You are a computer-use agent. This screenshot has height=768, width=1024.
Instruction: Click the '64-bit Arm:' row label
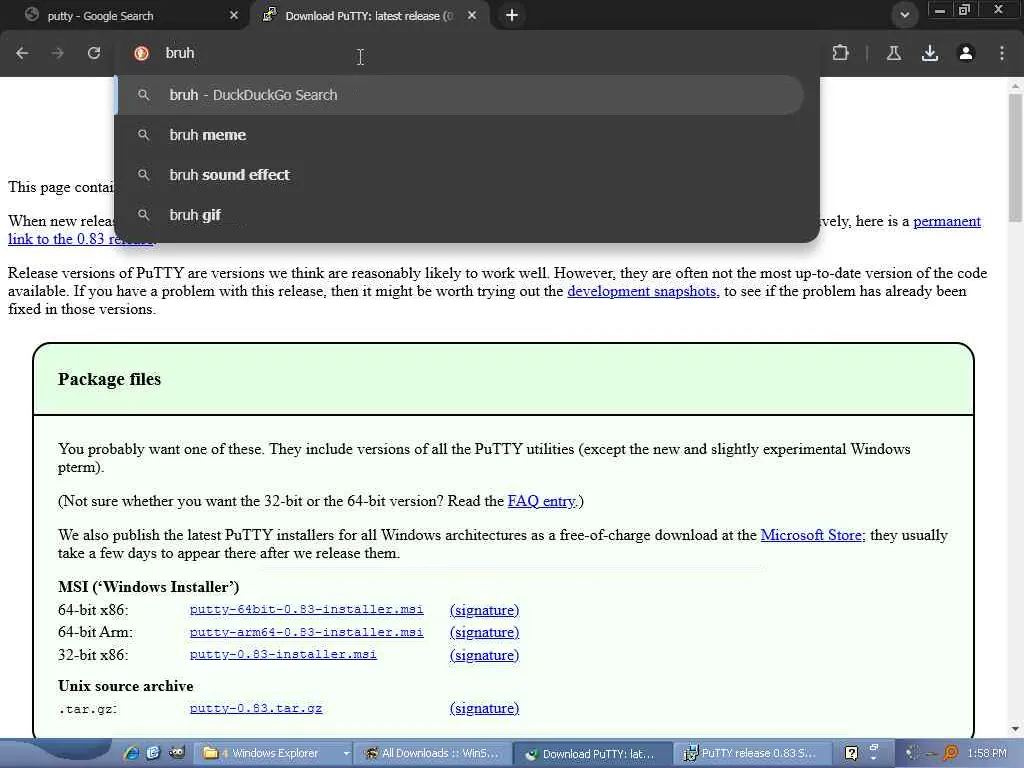pyautogui.click(x=95, y=632)
